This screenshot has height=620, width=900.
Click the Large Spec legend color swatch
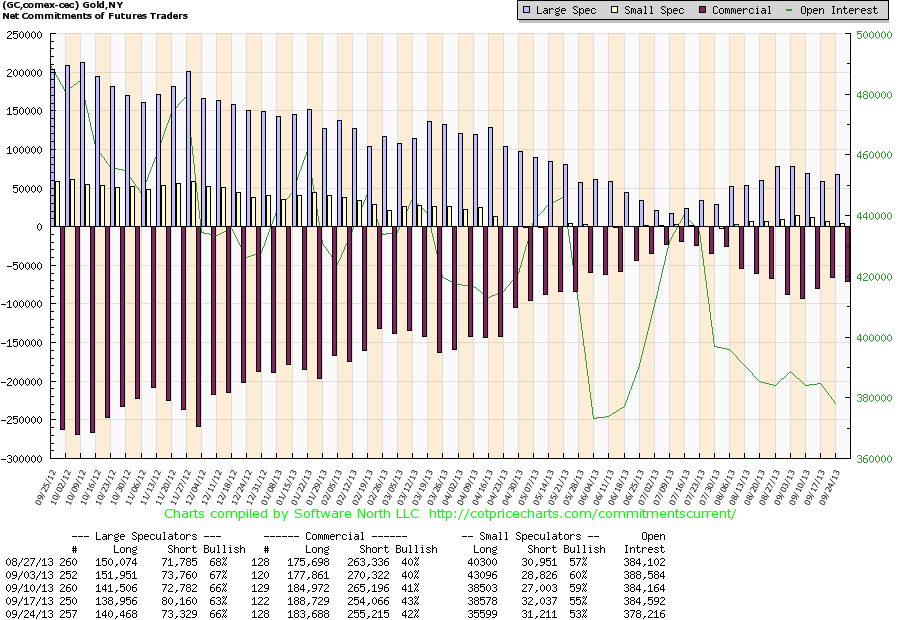click(526, 11)
